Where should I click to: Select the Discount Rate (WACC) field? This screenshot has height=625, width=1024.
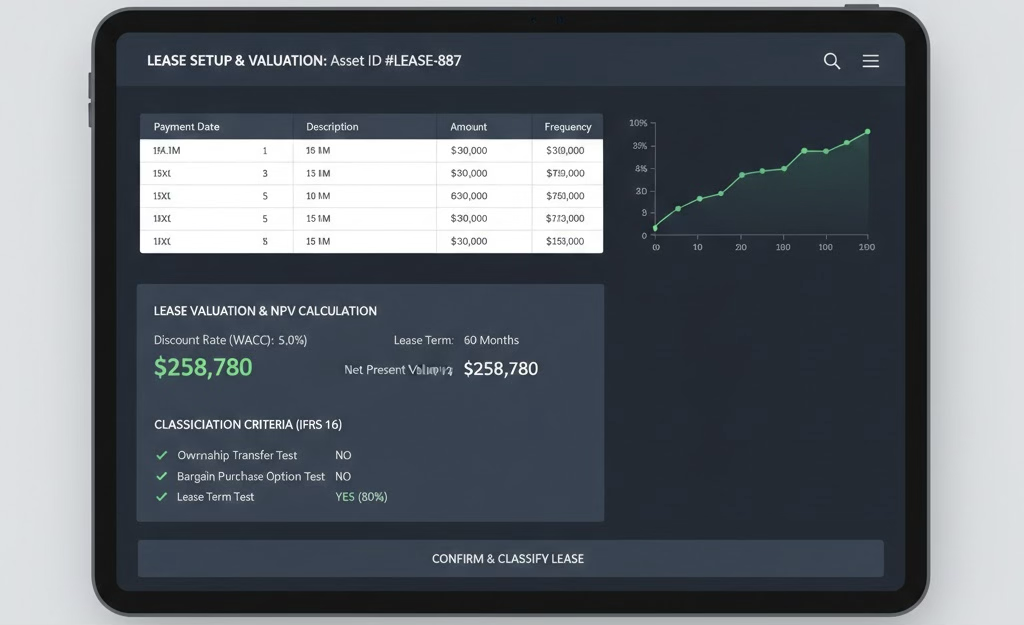coord(231,340)
